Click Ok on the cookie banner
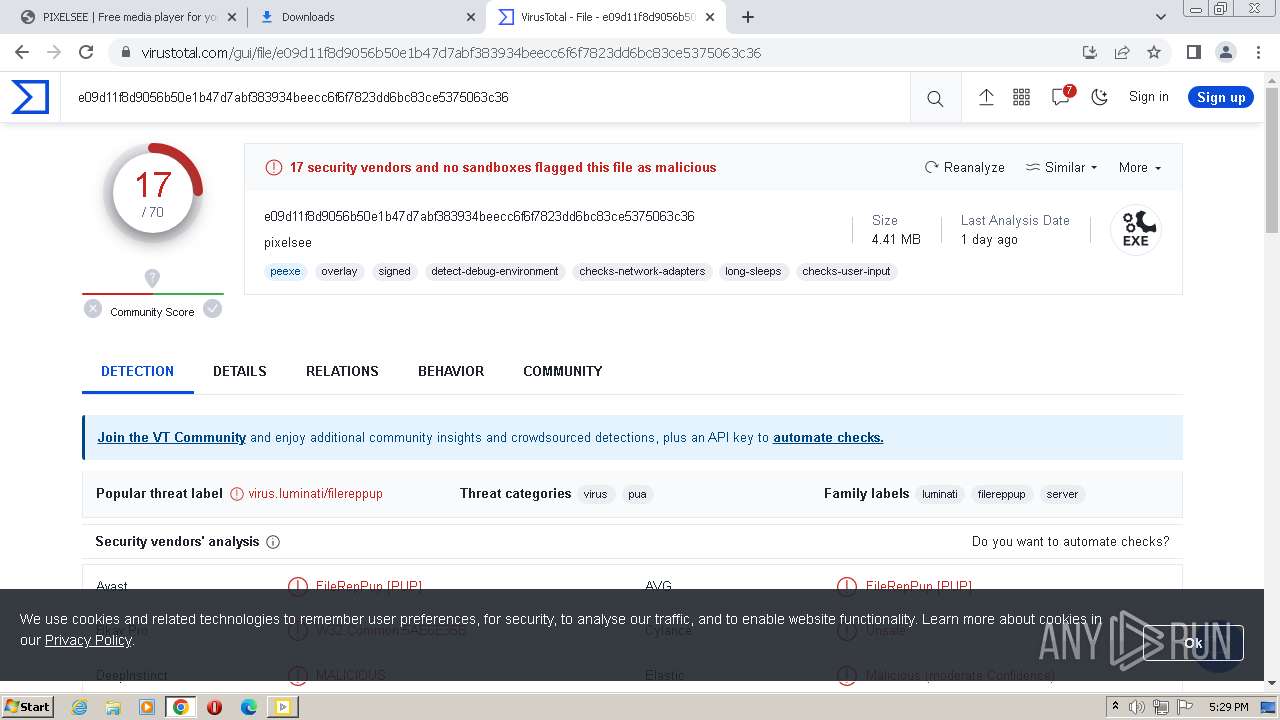This screenshot has width=1280, height=720. (x=1193, y=643)
